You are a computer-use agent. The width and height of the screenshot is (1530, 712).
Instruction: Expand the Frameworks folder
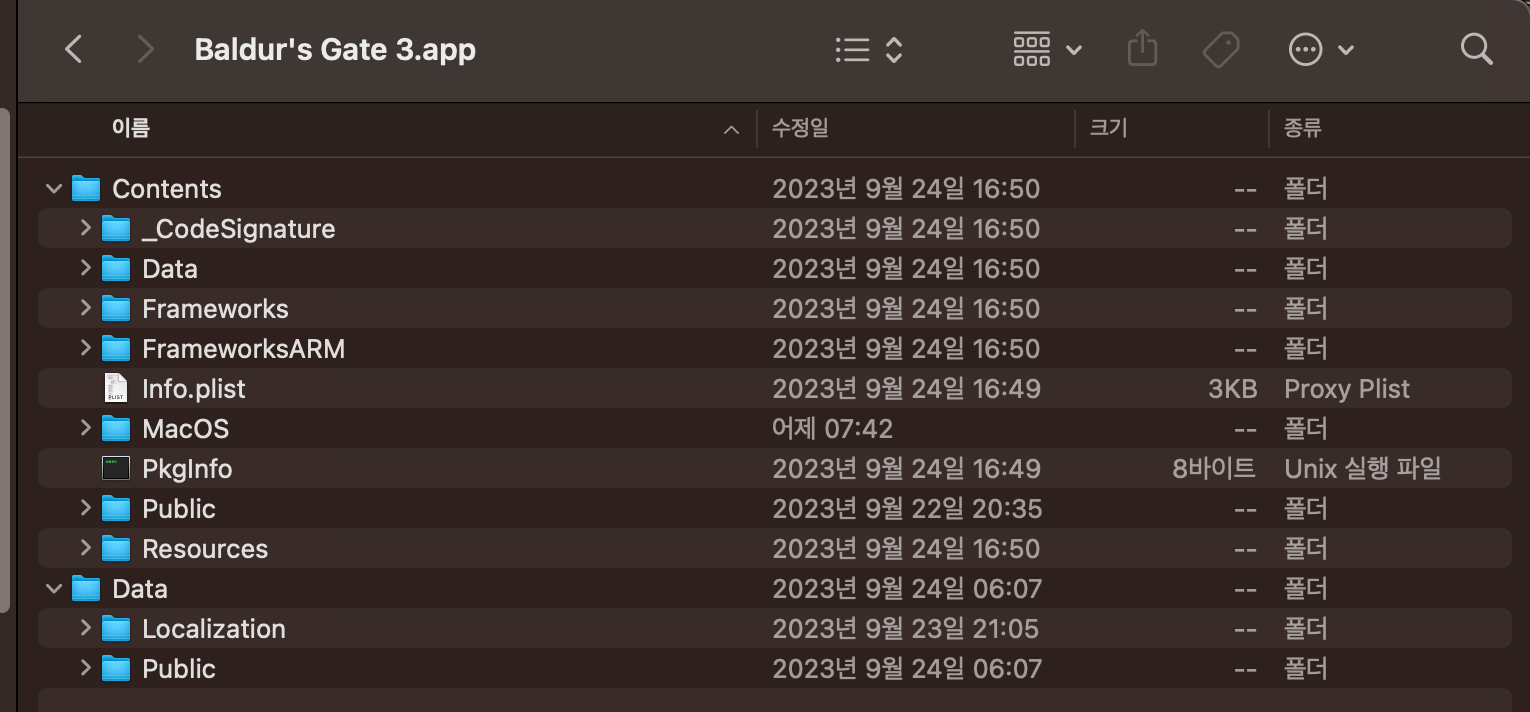coord(85,308)
